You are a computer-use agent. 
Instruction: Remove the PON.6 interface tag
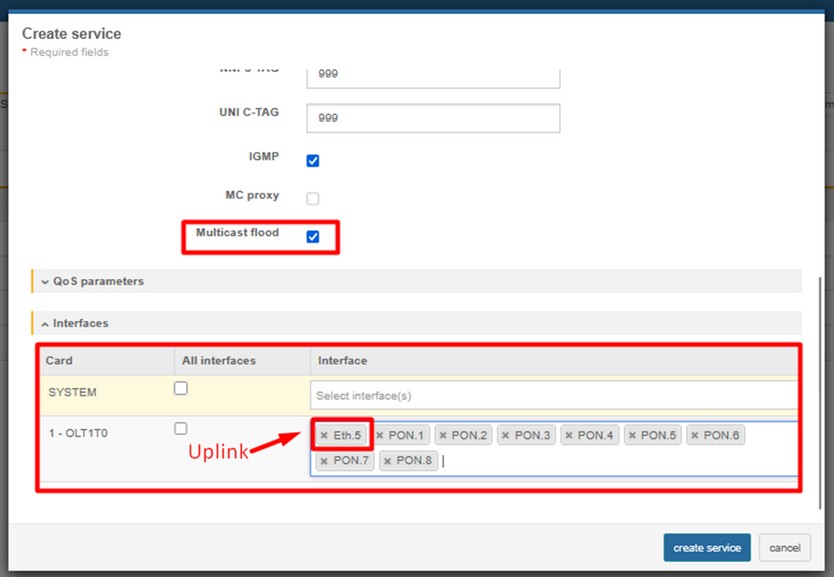[x=695, y=436]
